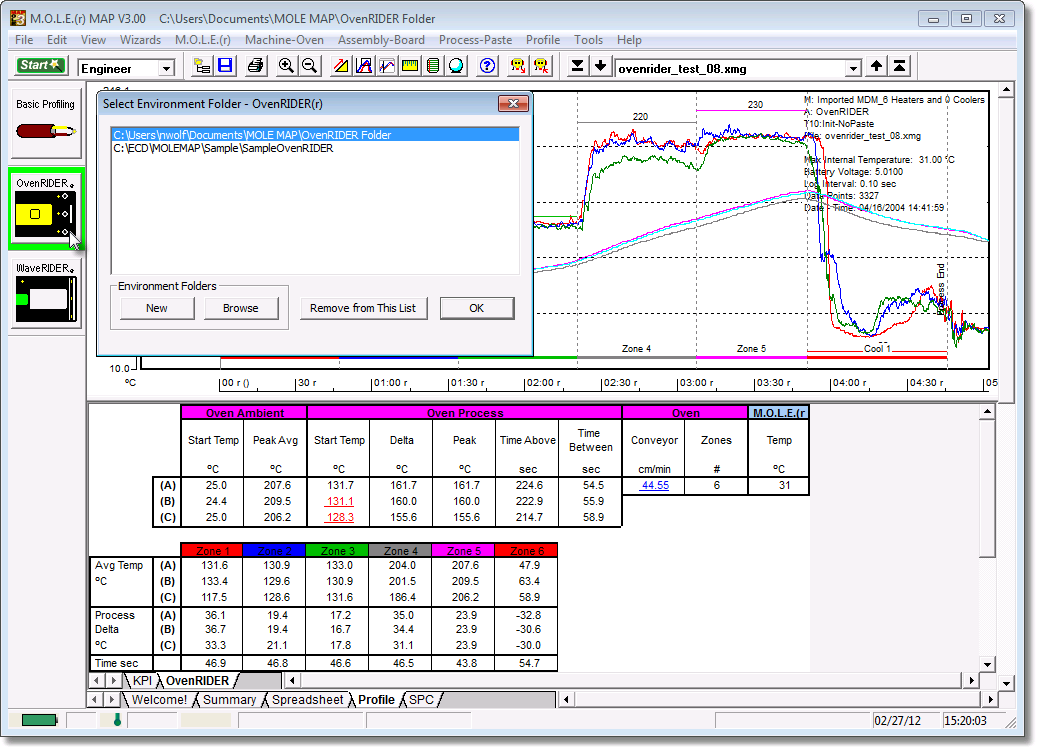Click the green notes list icon
The width and height of the screenshot is (1037, 749).
tap(433, 66)
